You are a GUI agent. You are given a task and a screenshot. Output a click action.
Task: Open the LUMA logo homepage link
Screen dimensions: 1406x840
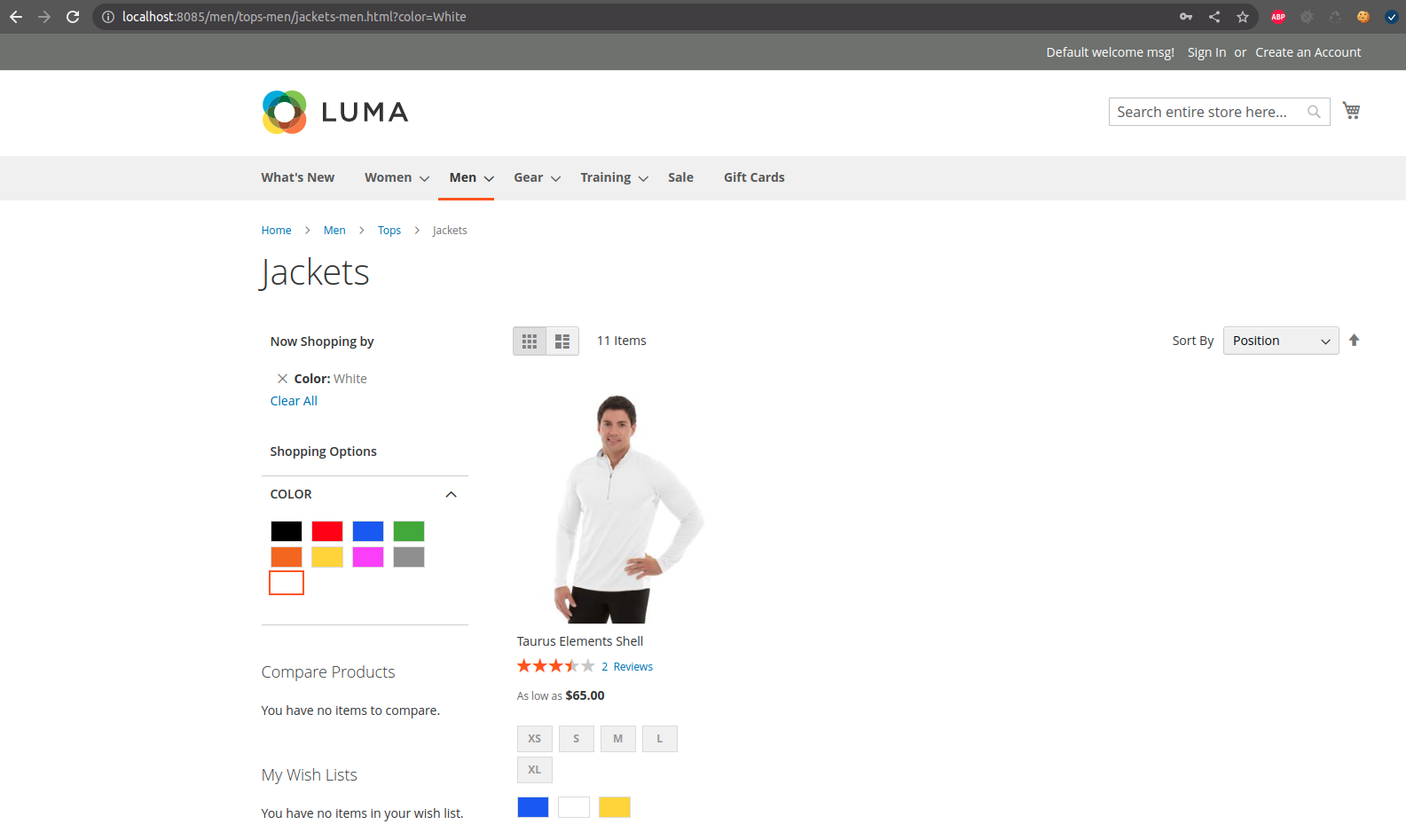click(x=335, y=112)
